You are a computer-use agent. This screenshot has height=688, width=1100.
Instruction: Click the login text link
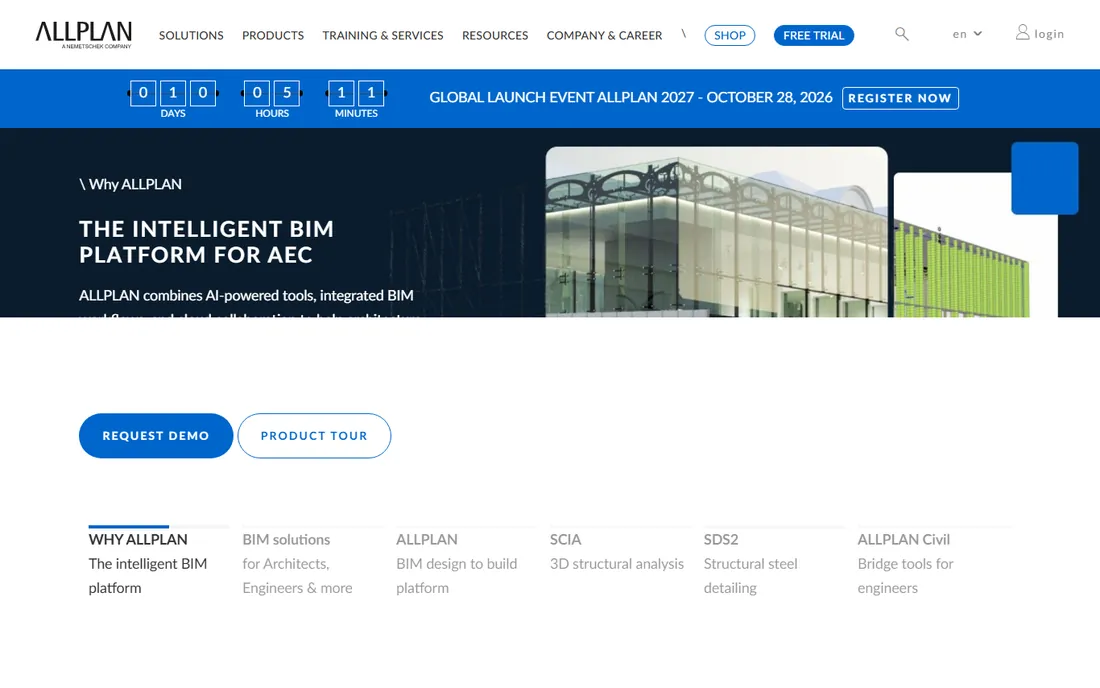tap(1049, 34)
